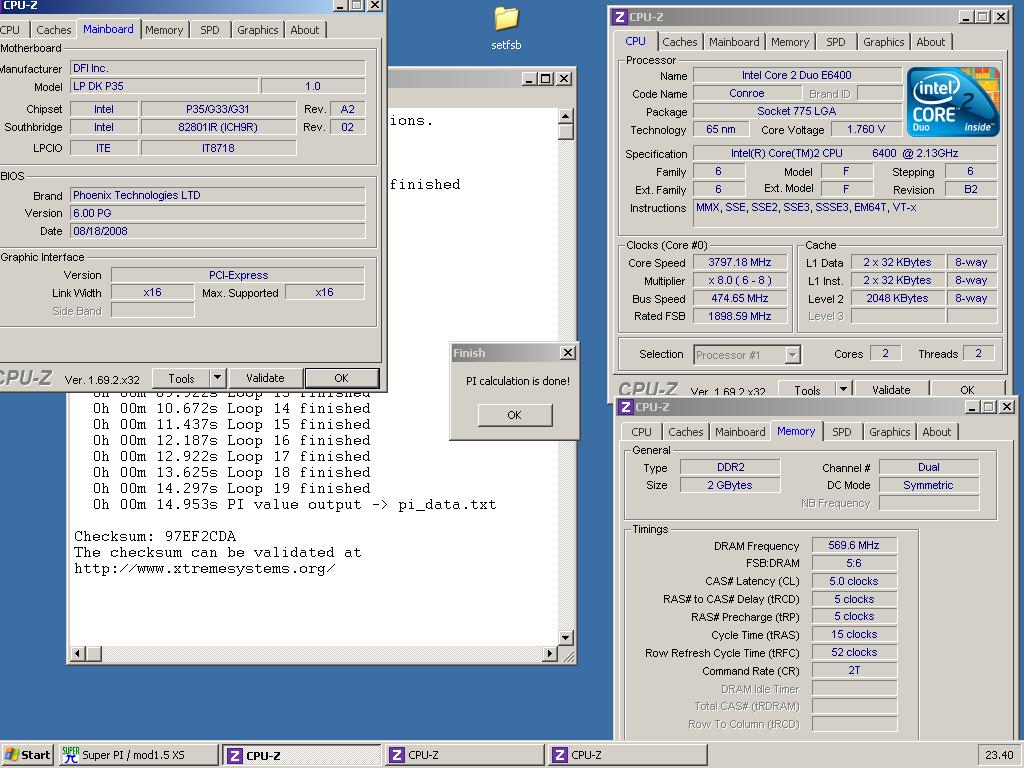The height and width of the screenshot is (768, 1024).
Task: Switch to CPU tab in Memory window
Action: pyautogui.click(x=641, y=432)
